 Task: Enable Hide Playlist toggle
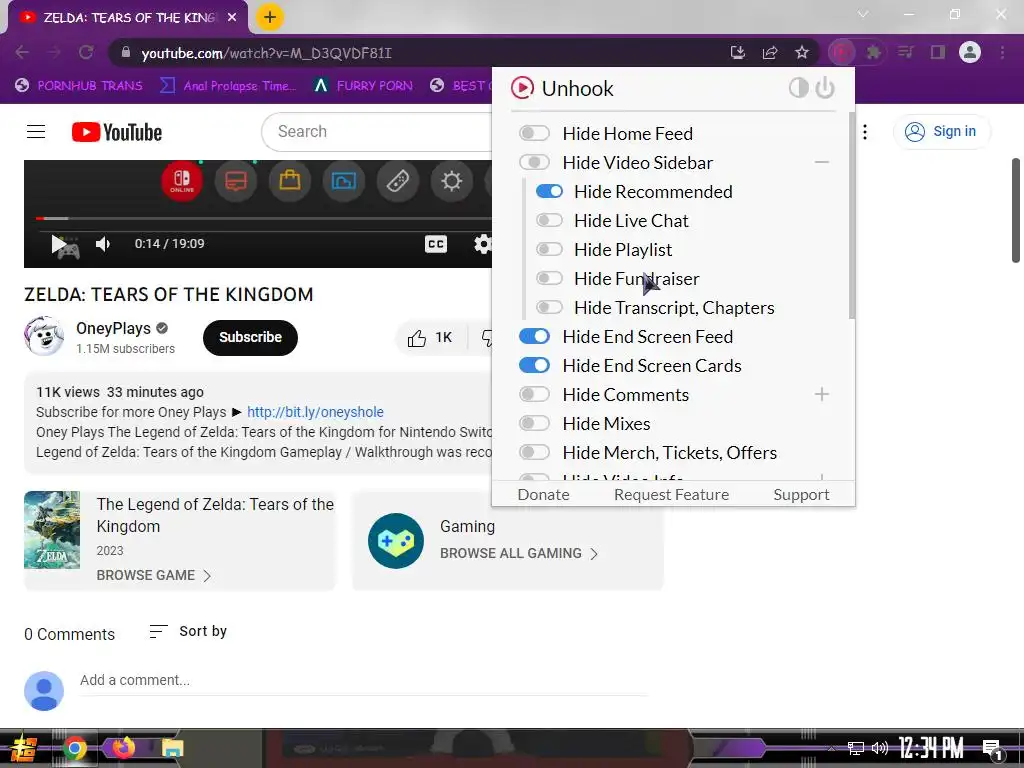(x=549, y=249)
